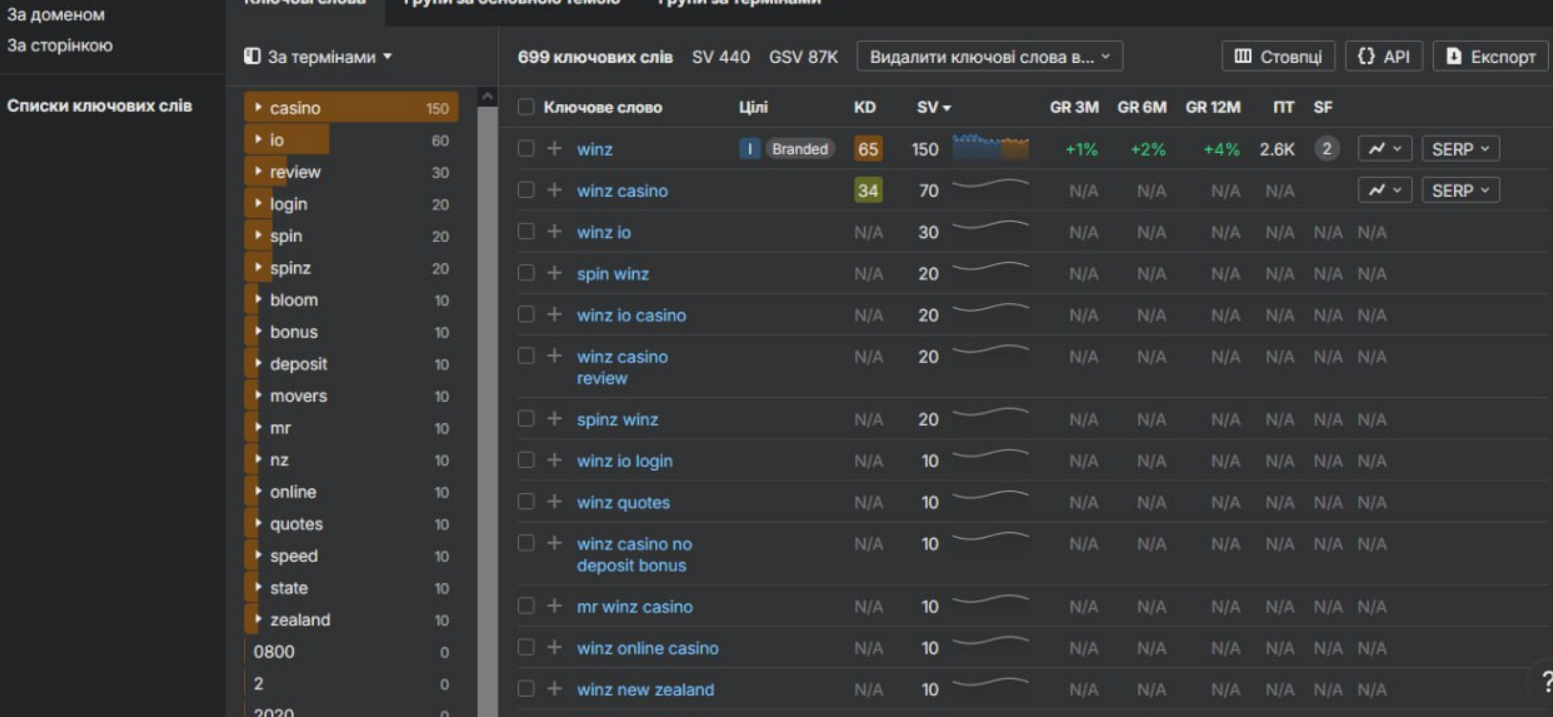Add "winz io casino" using the plus icon
This screenshot has height=717, width=1553.
click(x=554, y=315)
